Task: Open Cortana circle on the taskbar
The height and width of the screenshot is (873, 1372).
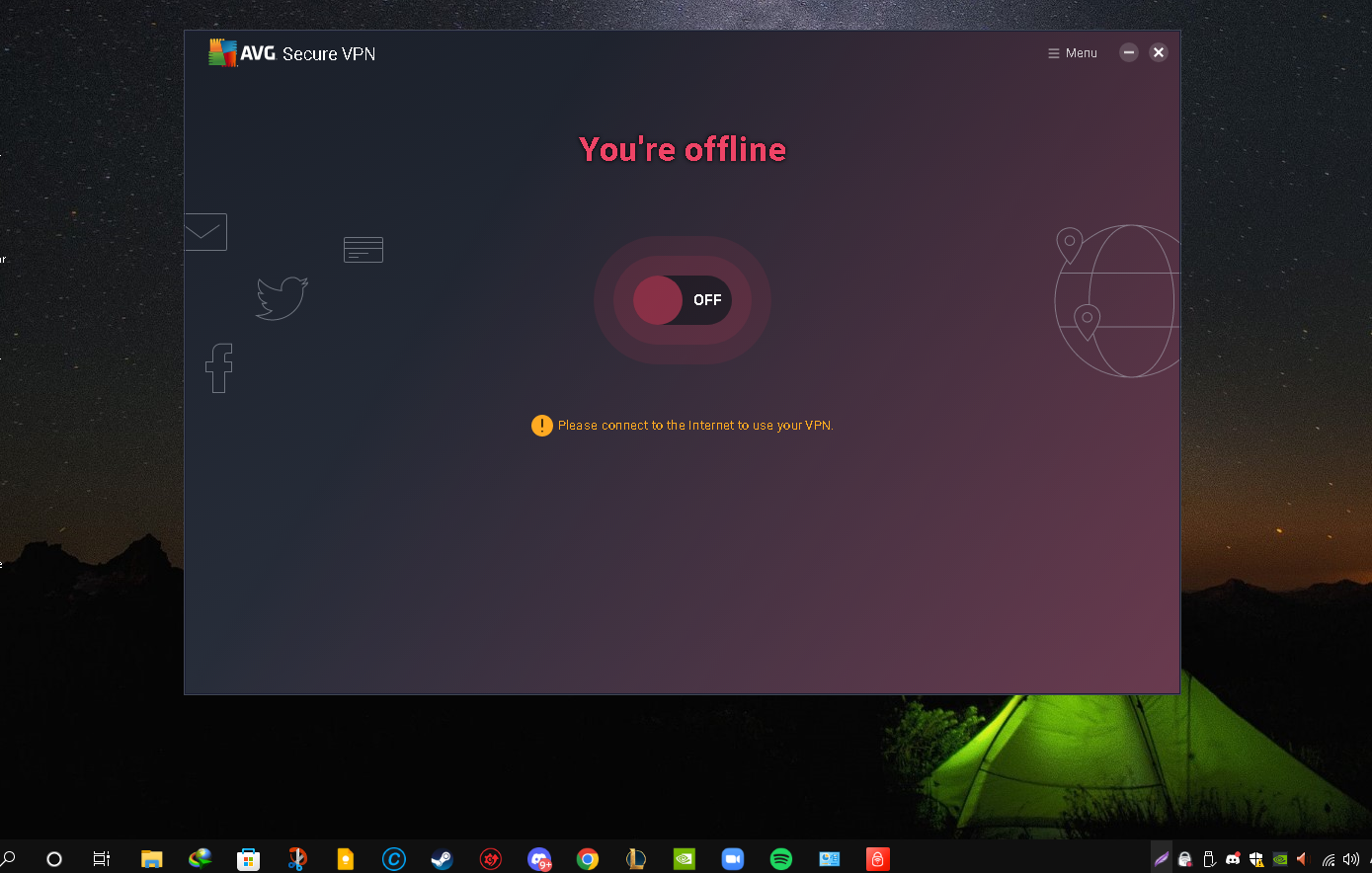Action: coord(54,859)
